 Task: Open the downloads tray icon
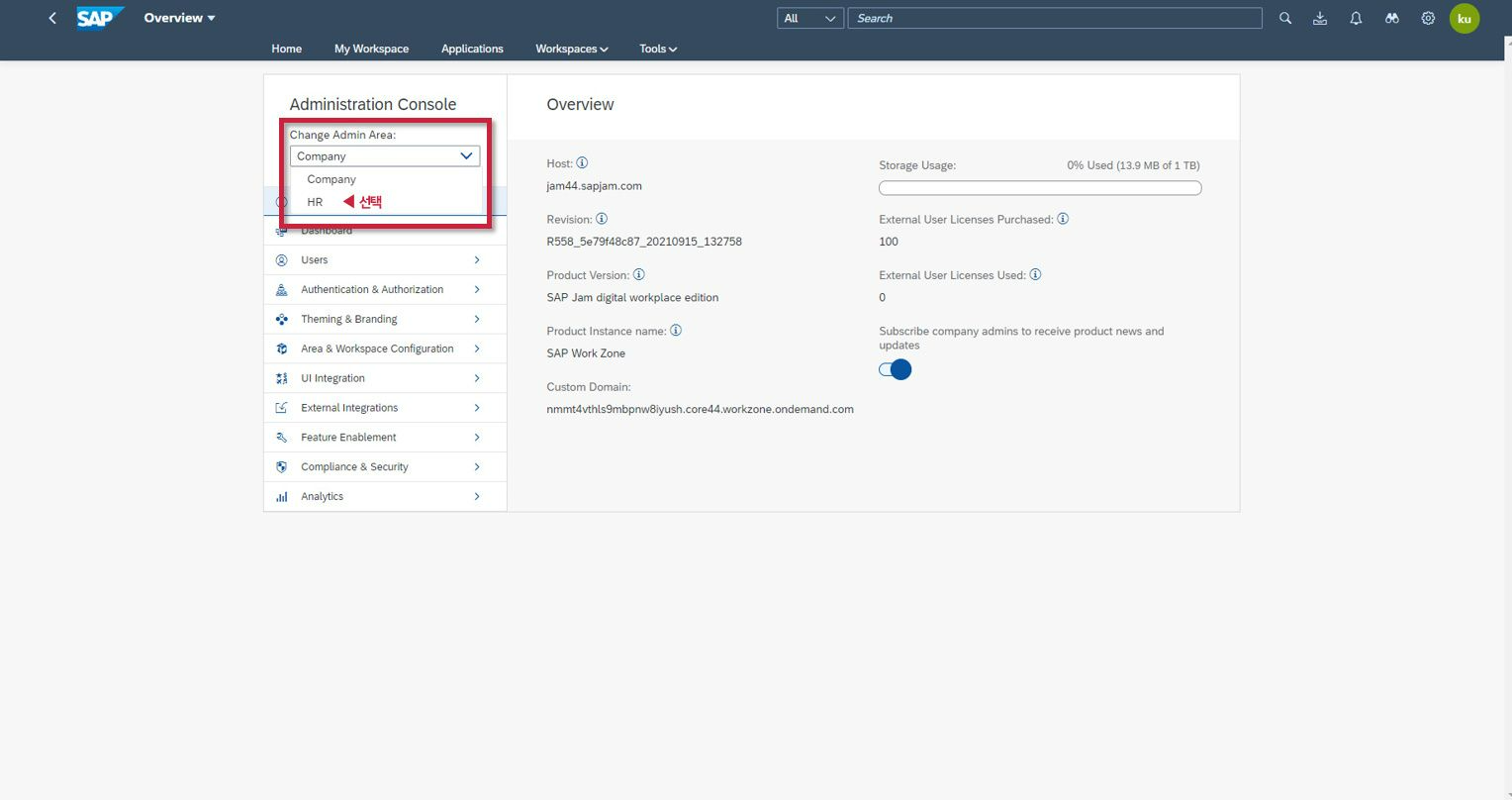tap(1320, 18)
